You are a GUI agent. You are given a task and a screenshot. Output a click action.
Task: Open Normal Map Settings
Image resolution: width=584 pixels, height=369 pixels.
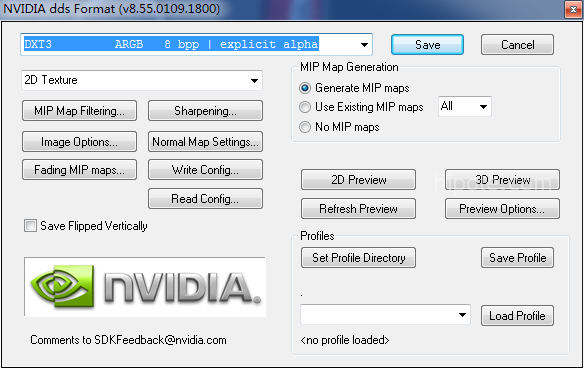point(205,141)
